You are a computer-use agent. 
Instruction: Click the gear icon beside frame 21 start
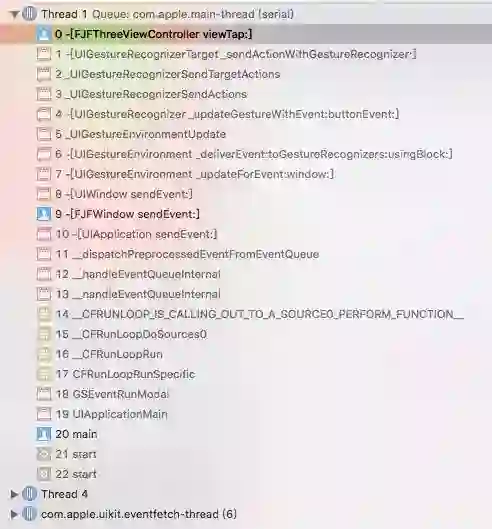44,454
